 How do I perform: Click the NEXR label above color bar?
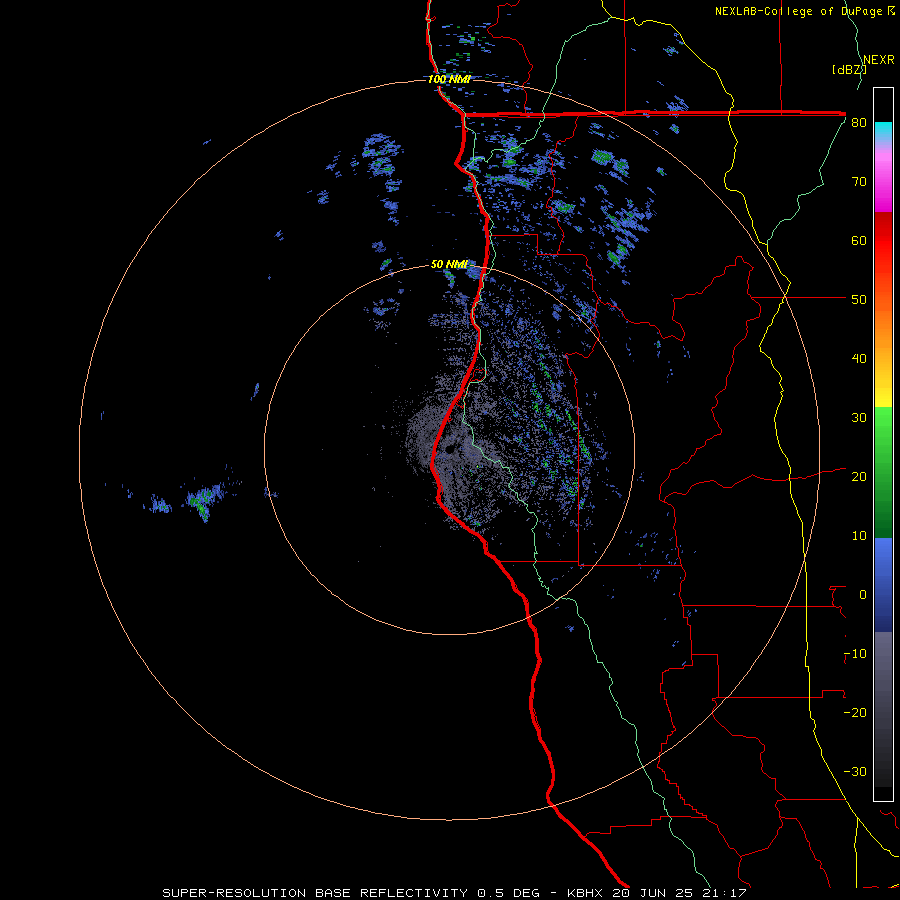(x=879, y=60)
